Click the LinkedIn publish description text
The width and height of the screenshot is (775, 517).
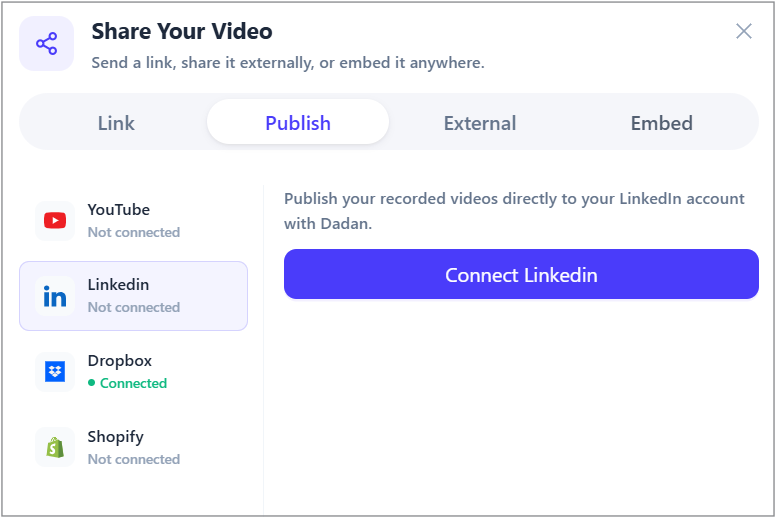514,211
